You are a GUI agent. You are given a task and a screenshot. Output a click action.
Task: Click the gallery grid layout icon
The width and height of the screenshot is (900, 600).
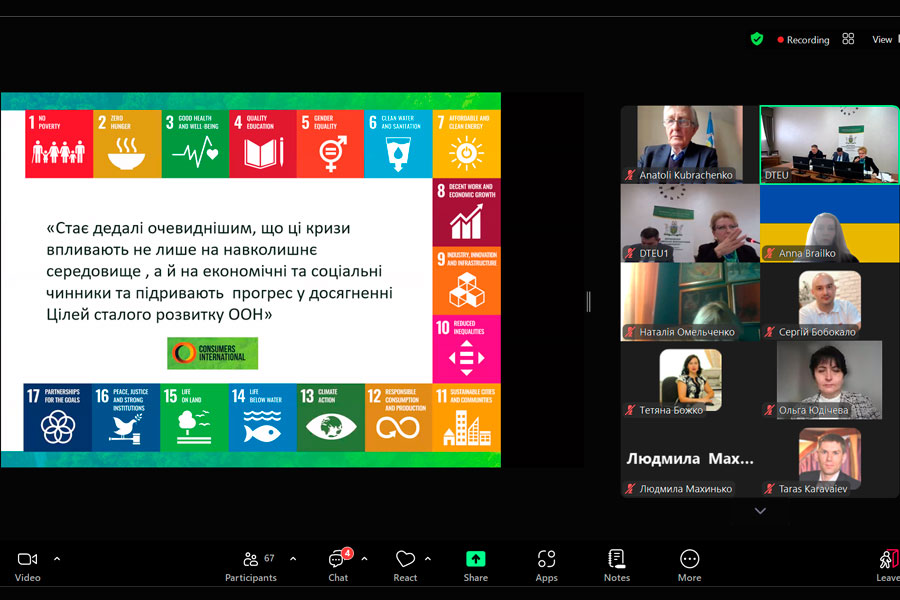tap(848, 38)
